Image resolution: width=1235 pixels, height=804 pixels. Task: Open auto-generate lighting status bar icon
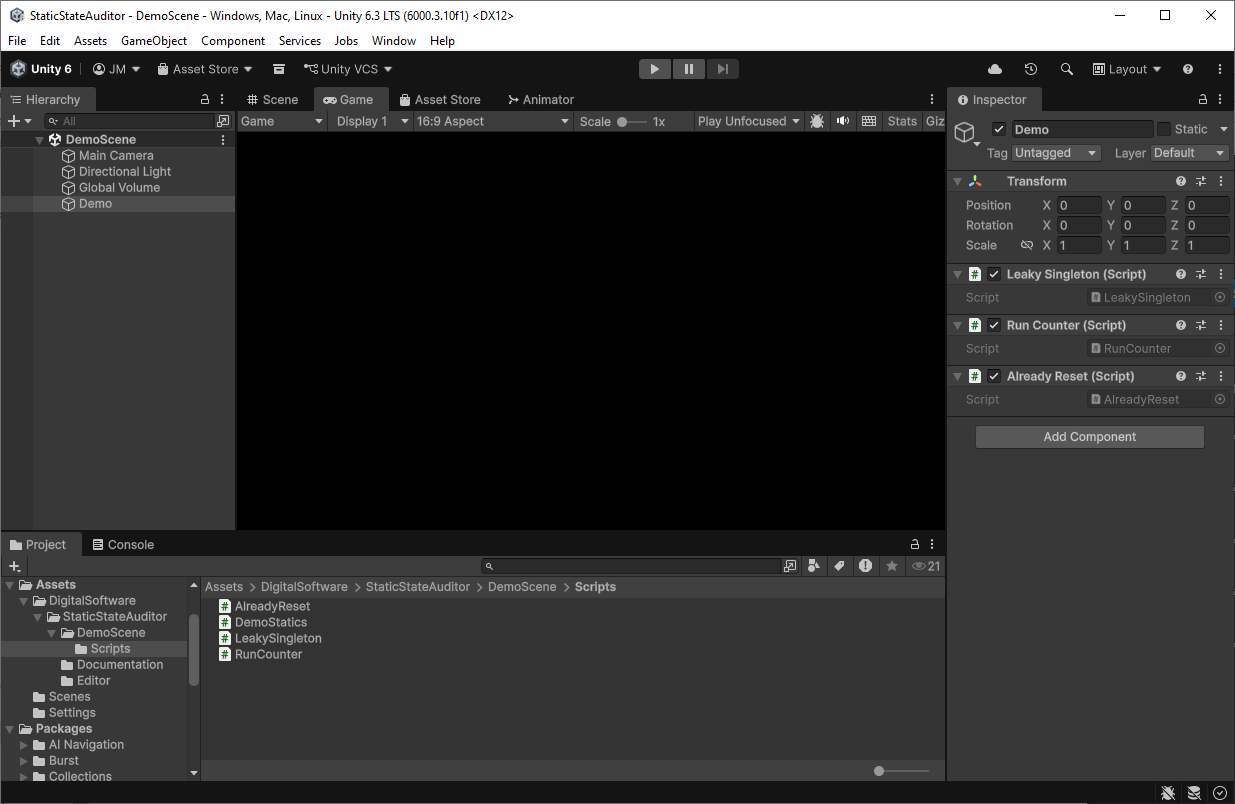tap(1194, 793)
